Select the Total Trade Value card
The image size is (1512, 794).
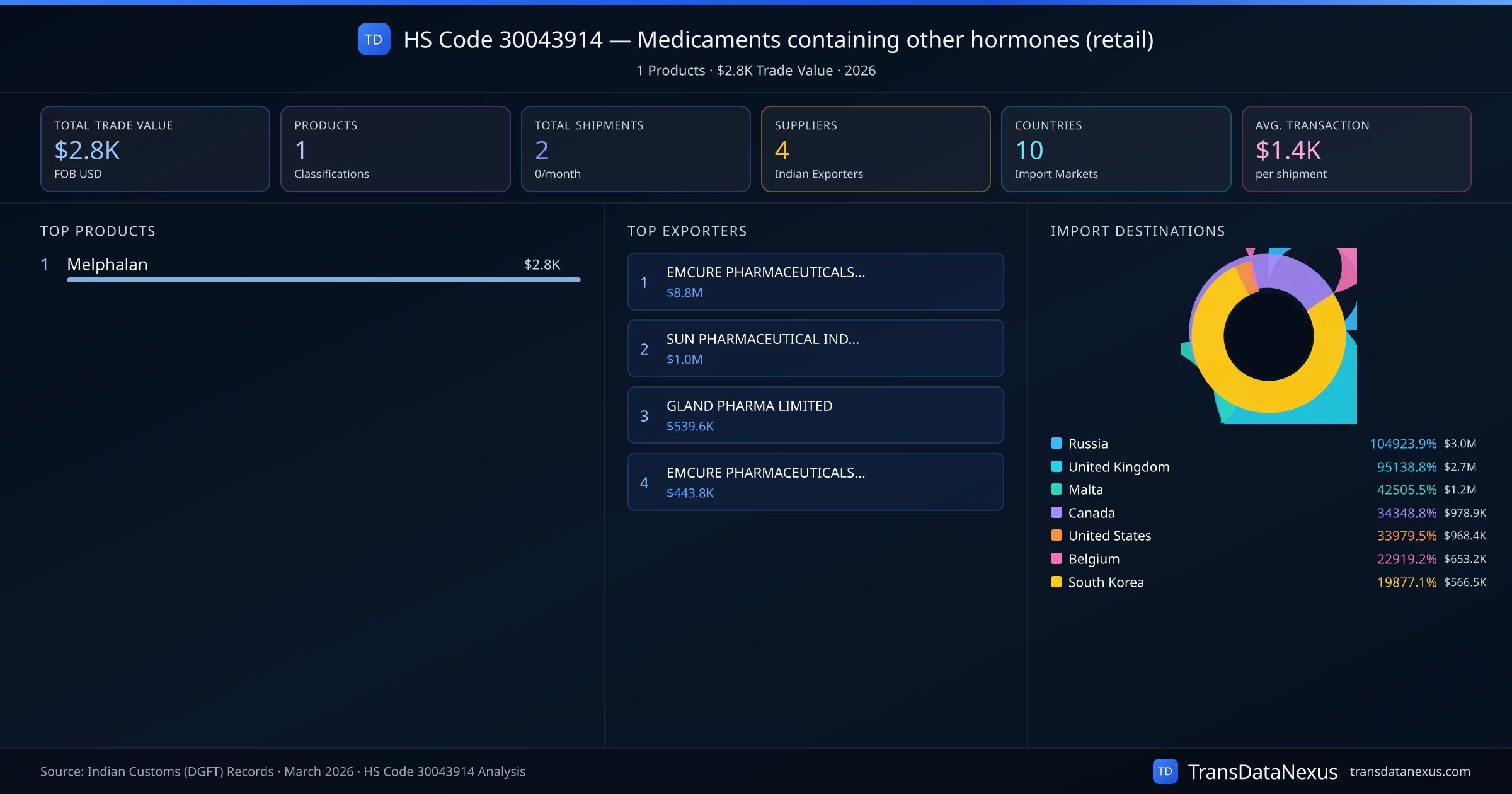coord(155,149)
